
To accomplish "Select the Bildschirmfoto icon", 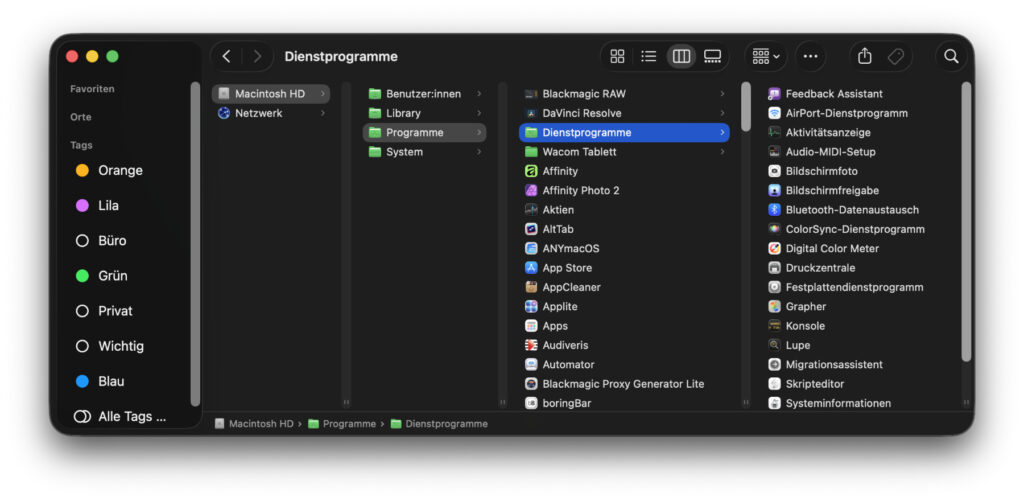I will click(x=774, y=171).
